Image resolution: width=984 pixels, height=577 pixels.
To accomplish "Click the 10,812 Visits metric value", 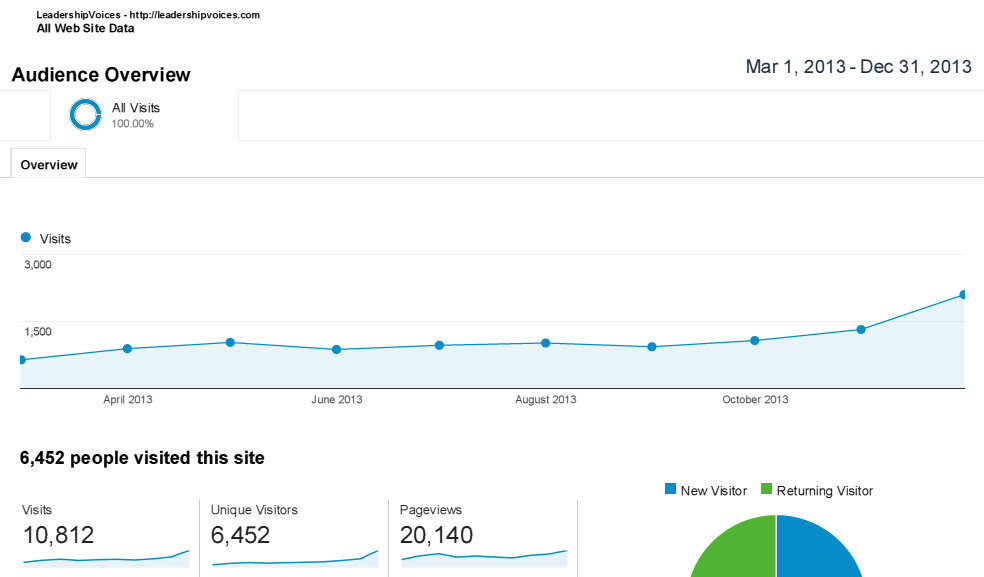I will pos(58,535).
